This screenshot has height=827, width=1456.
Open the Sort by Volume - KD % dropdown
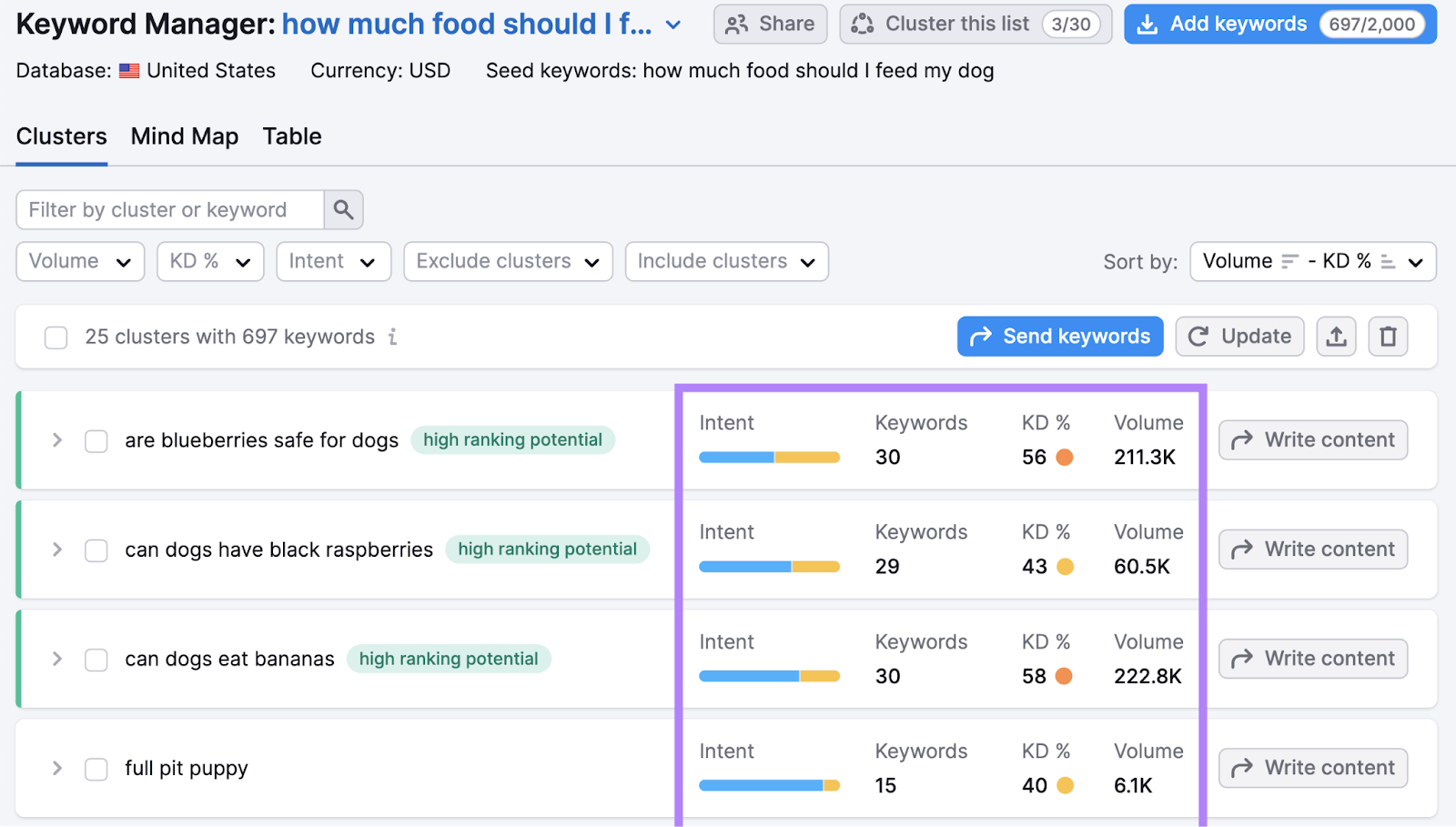[1312, 262]
